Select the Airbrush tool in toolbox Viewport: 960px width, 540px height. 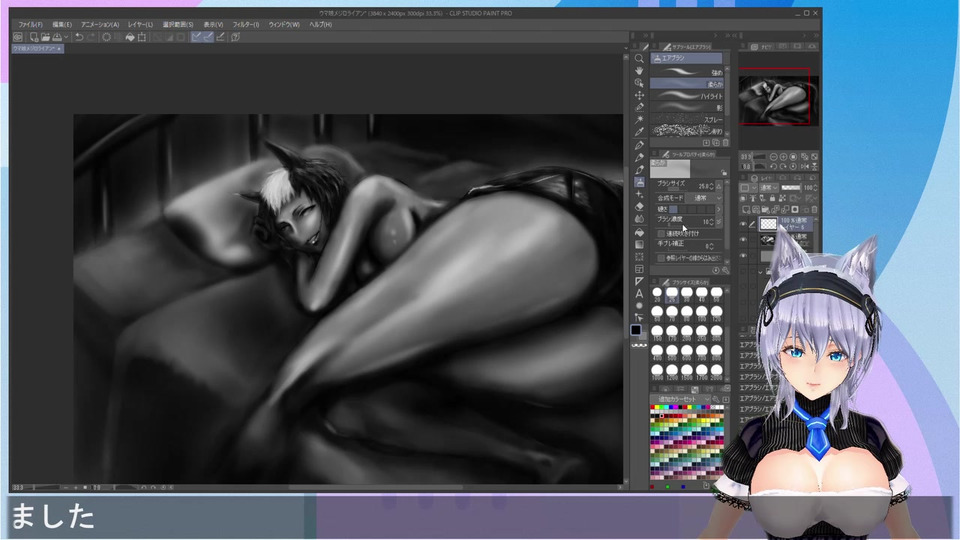[640, 182]
